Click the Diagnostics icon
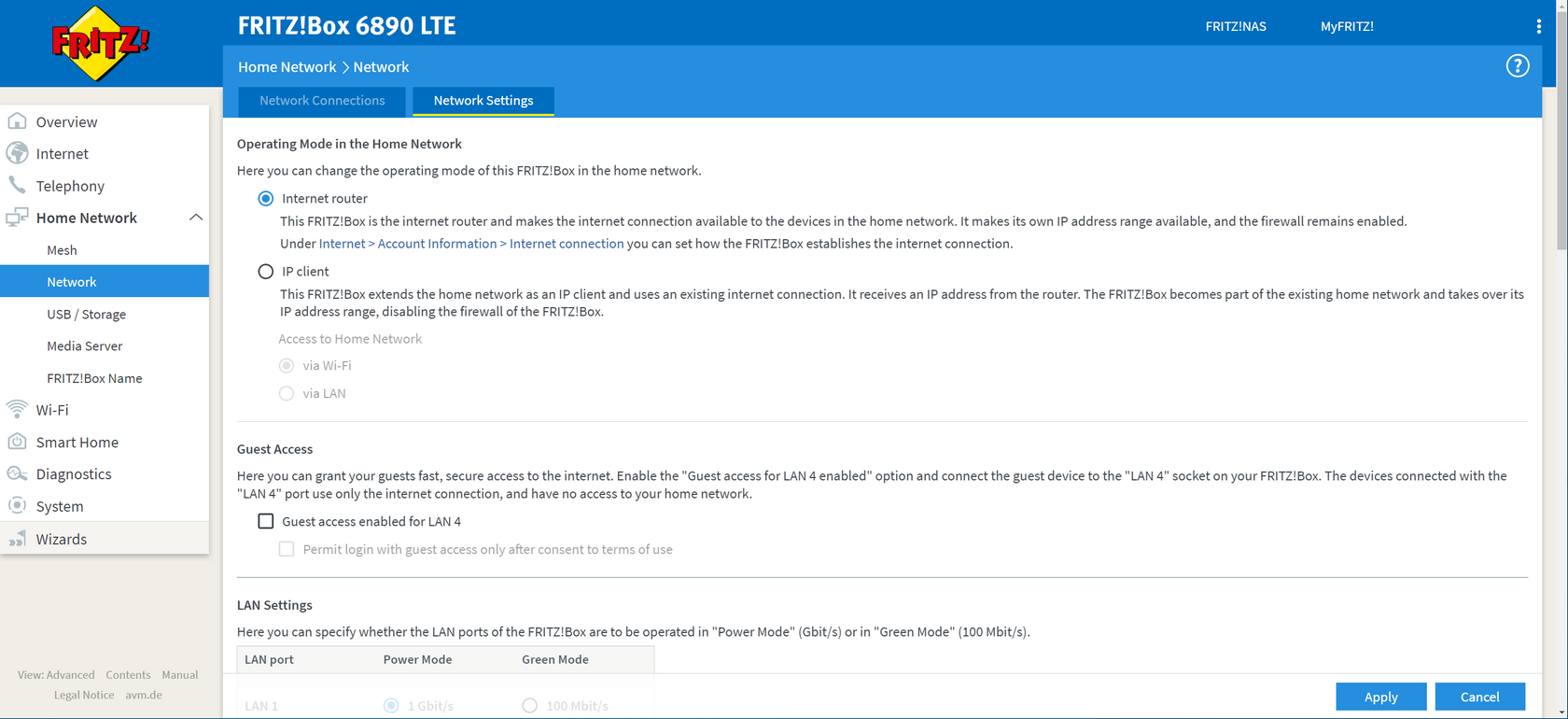 (17, 473)
